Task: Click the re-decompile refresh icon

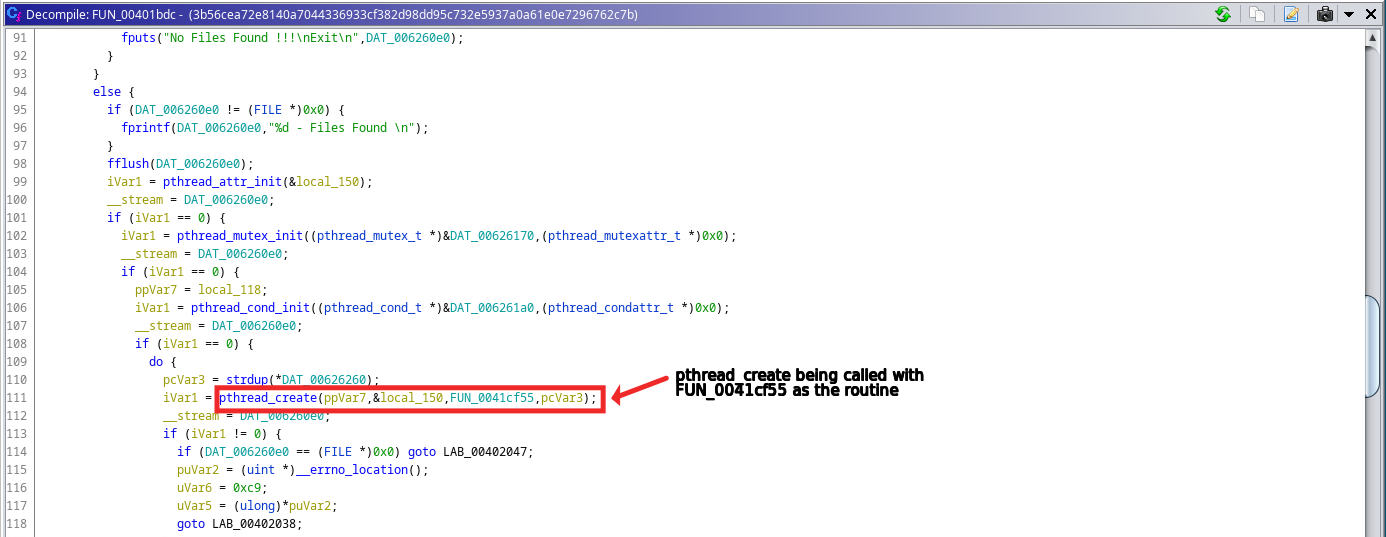Action: [x=1223, y=14]
